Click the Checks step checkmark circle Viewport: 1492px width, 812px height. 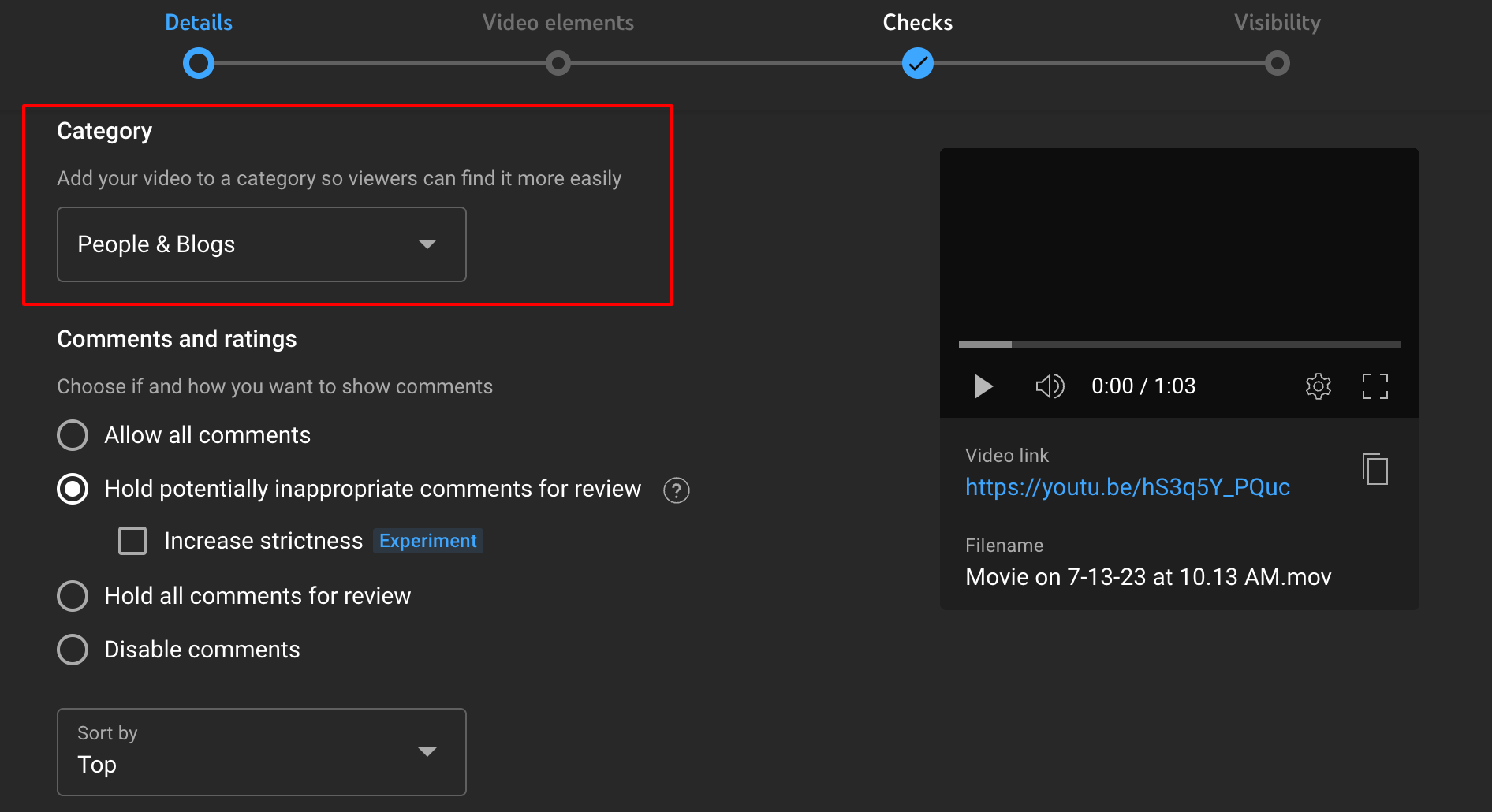[917, 63]
